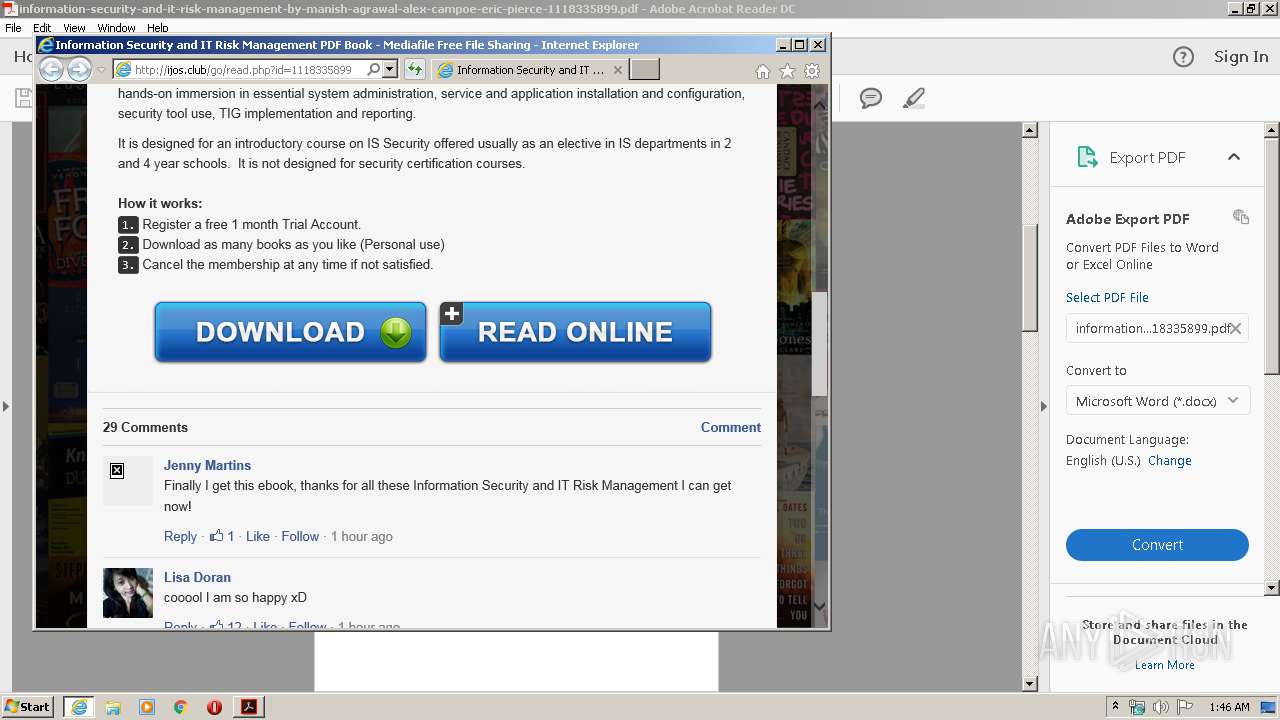
Task: Open Acrobat Window menu
Action: coord(117,28)
